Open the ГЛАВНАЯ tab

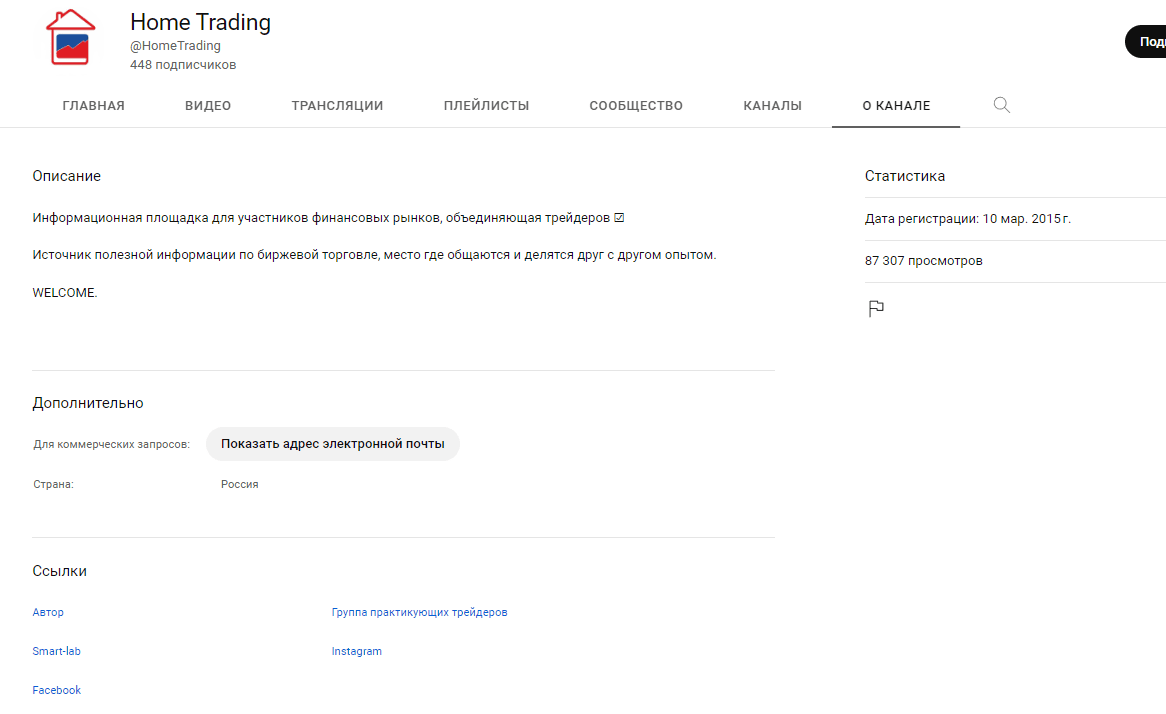[x=93, y=106]
